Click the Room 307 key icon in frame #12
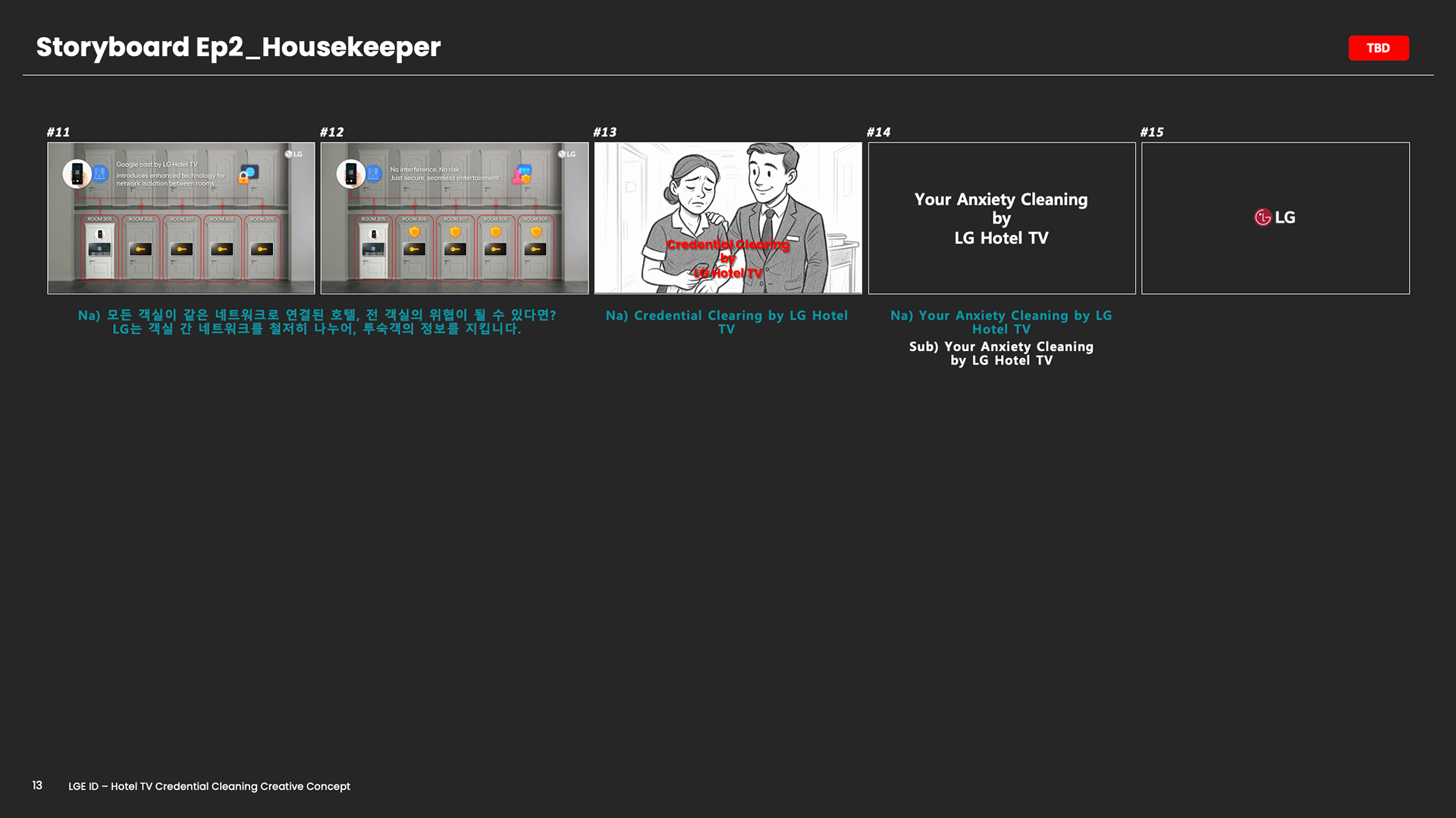The width and height of the screenshot is (1456, 818). [x=455, y=249]
